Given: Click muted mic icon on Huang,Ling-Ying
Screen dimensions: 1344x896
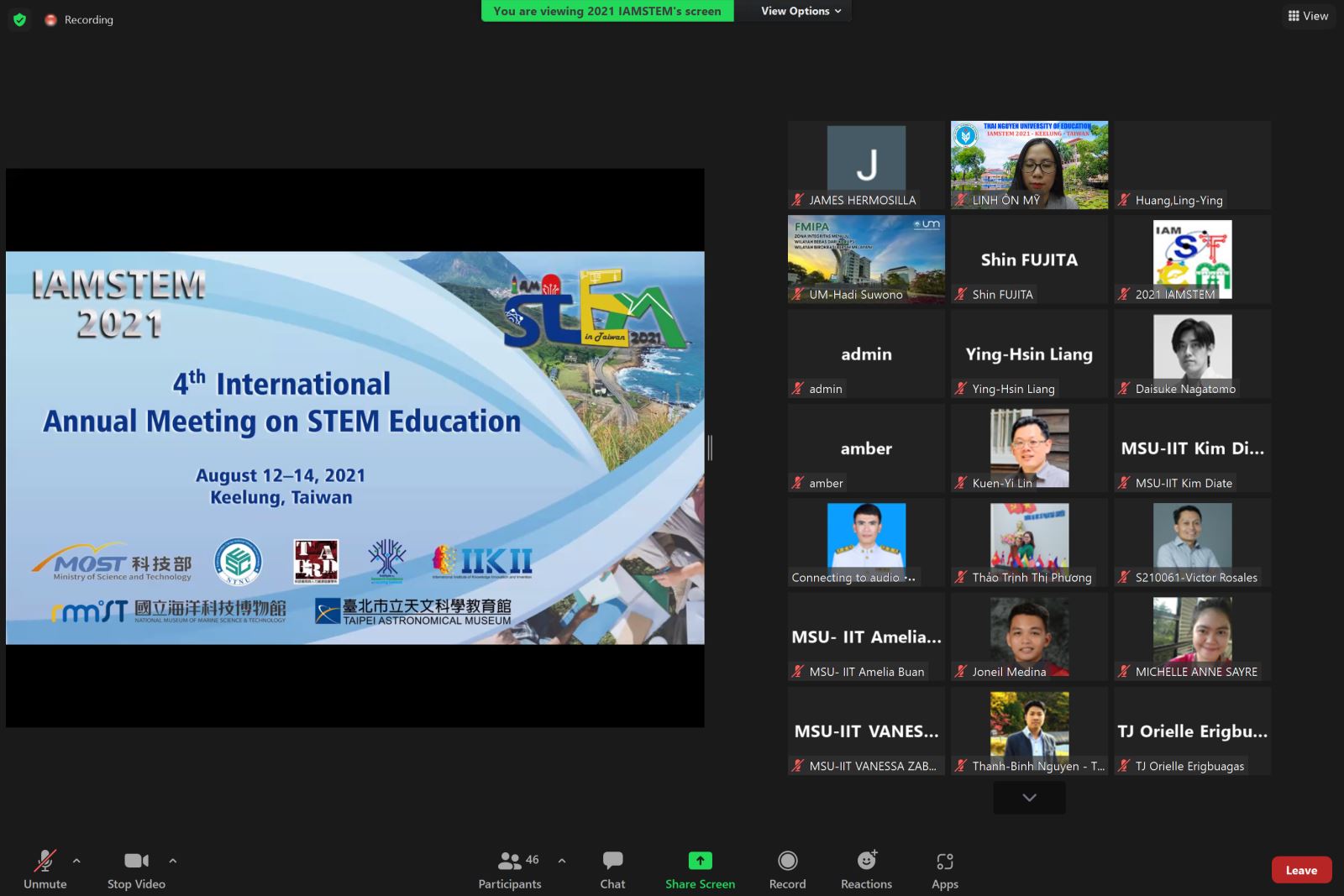Looking at the screenshot, I should point(1124,200).
